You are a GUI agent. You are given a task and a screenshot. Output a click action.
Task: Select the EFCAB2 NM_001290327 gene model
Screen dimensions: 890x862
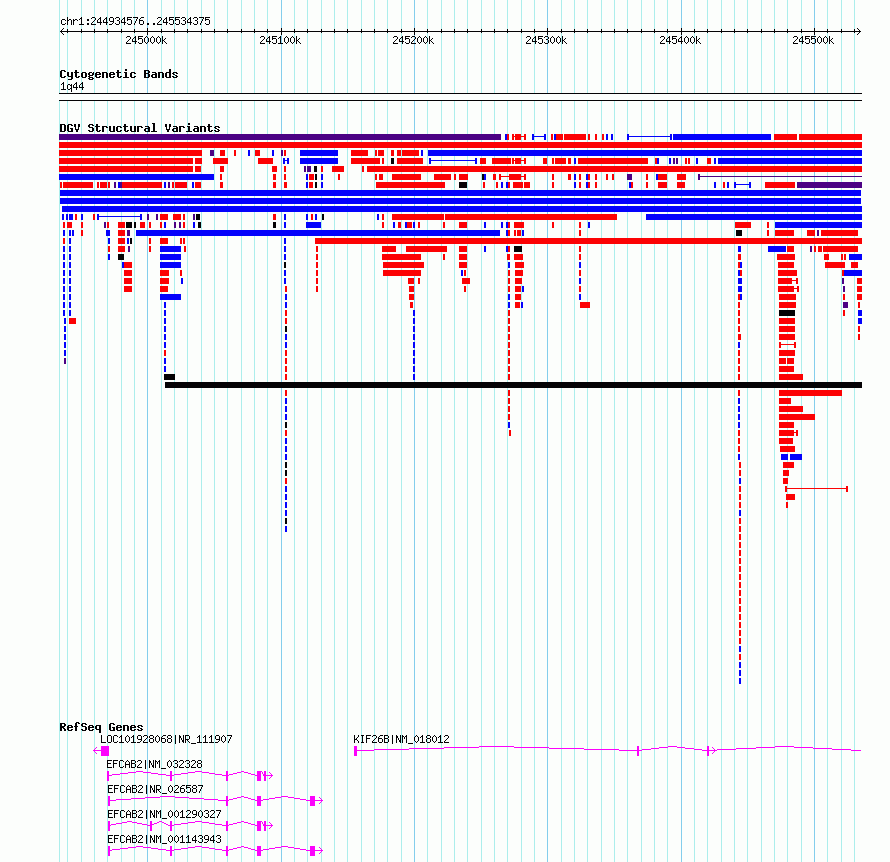click(190, 826)
